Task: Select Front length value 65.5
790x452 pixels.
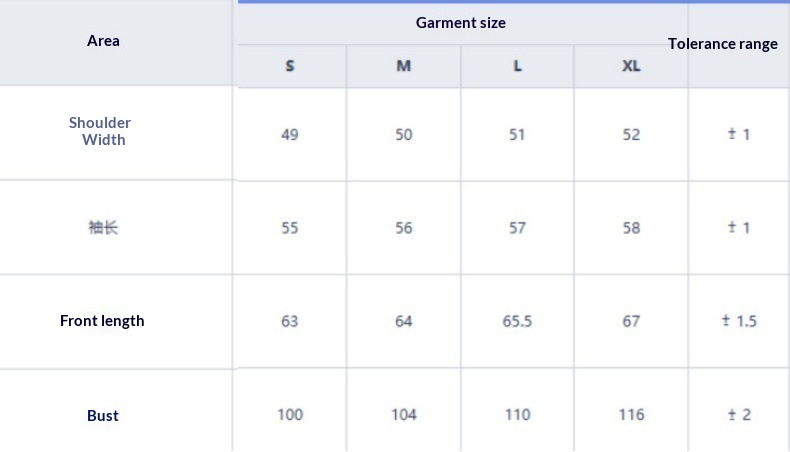Action: click(x=517, y=321)
